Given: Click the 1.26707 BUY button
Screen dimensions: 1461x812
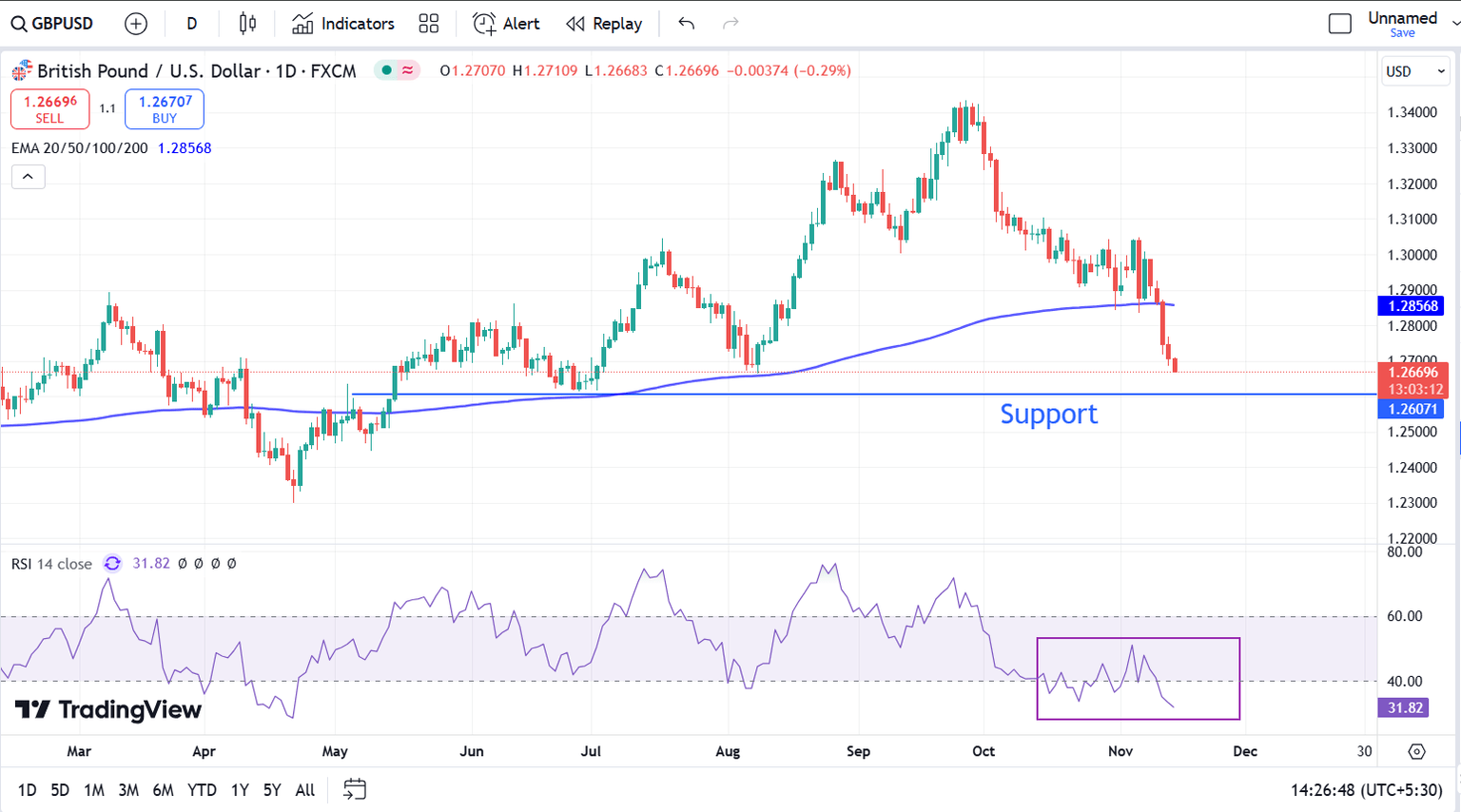Looking at the screenshot, I should click(165, 109).
